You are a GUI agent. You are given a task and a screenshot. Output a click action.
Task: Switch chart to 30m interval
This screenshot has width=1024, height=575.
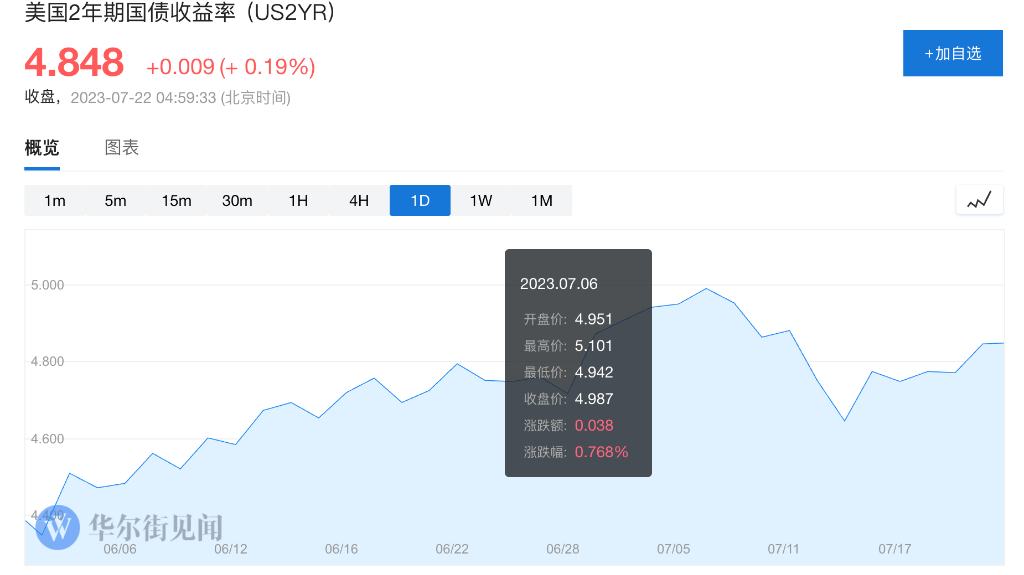(237, 201)
